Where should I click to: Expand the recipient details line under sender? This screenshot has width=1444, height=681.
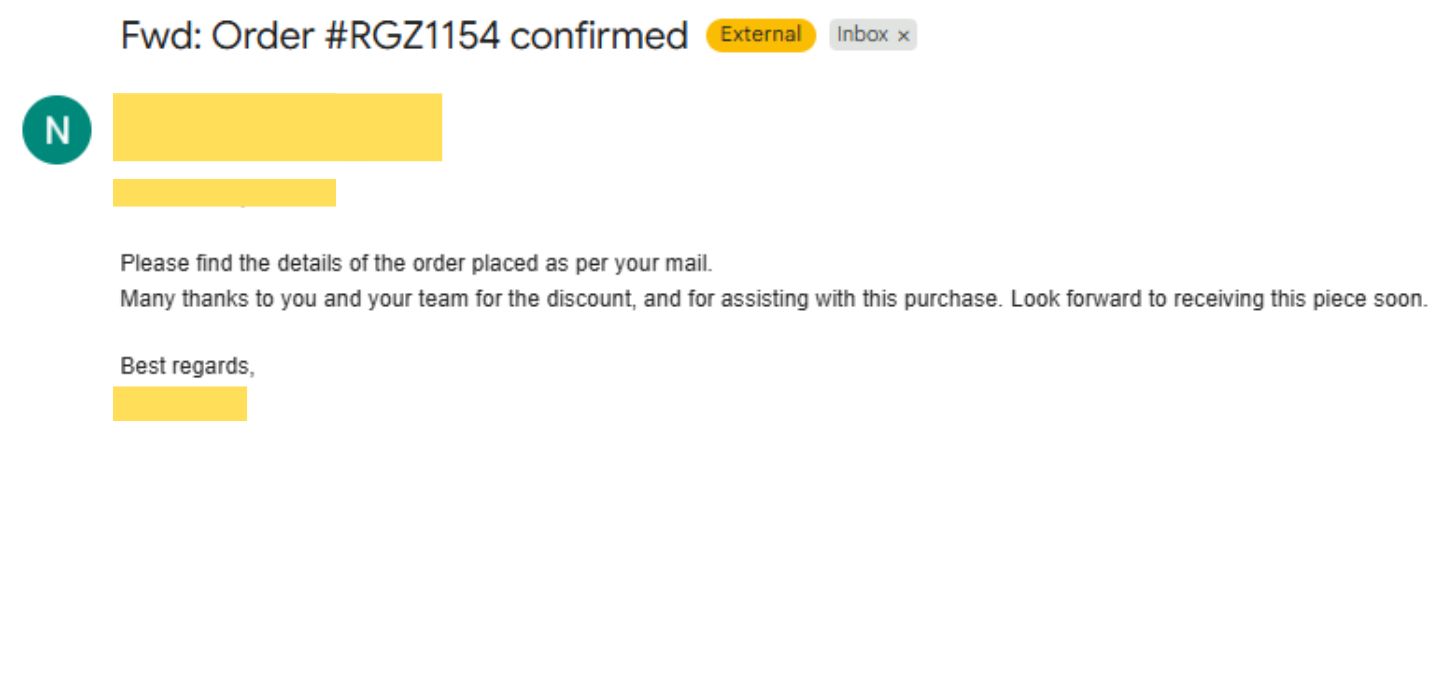(226, 190)
